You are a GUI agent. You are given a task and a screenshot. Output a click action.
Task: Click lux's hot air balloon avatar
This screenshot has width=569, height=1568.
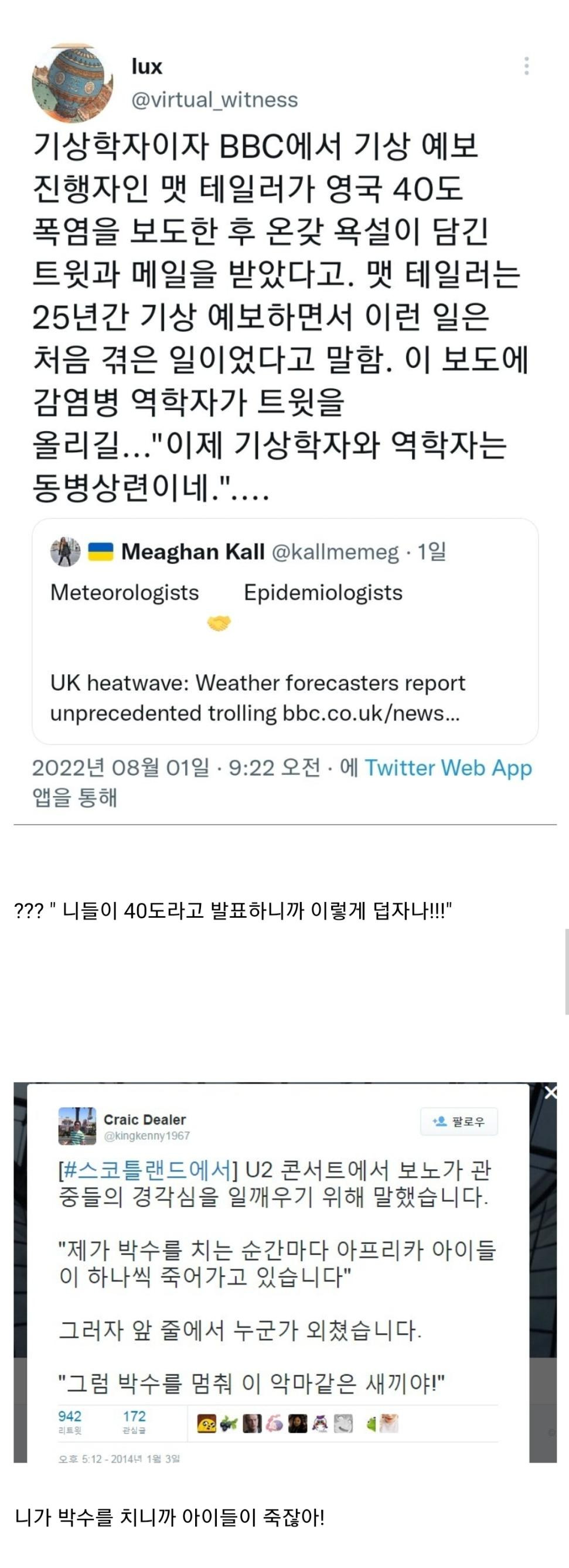pos(72,83)
